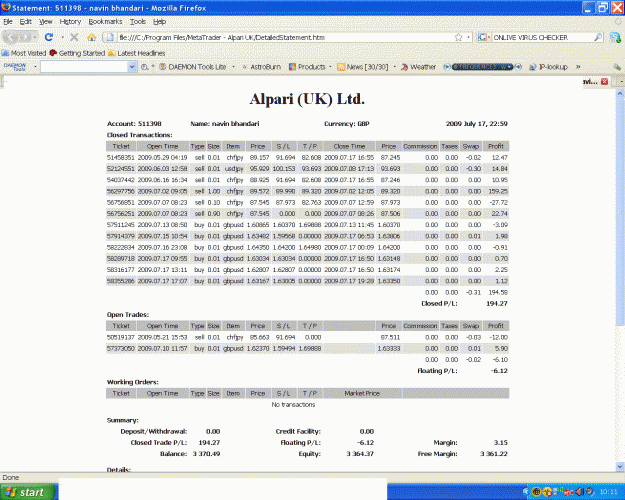Screen dimensions: 625x500
Task: Bookmark this page with the star icon
Action: pos(458,37)
